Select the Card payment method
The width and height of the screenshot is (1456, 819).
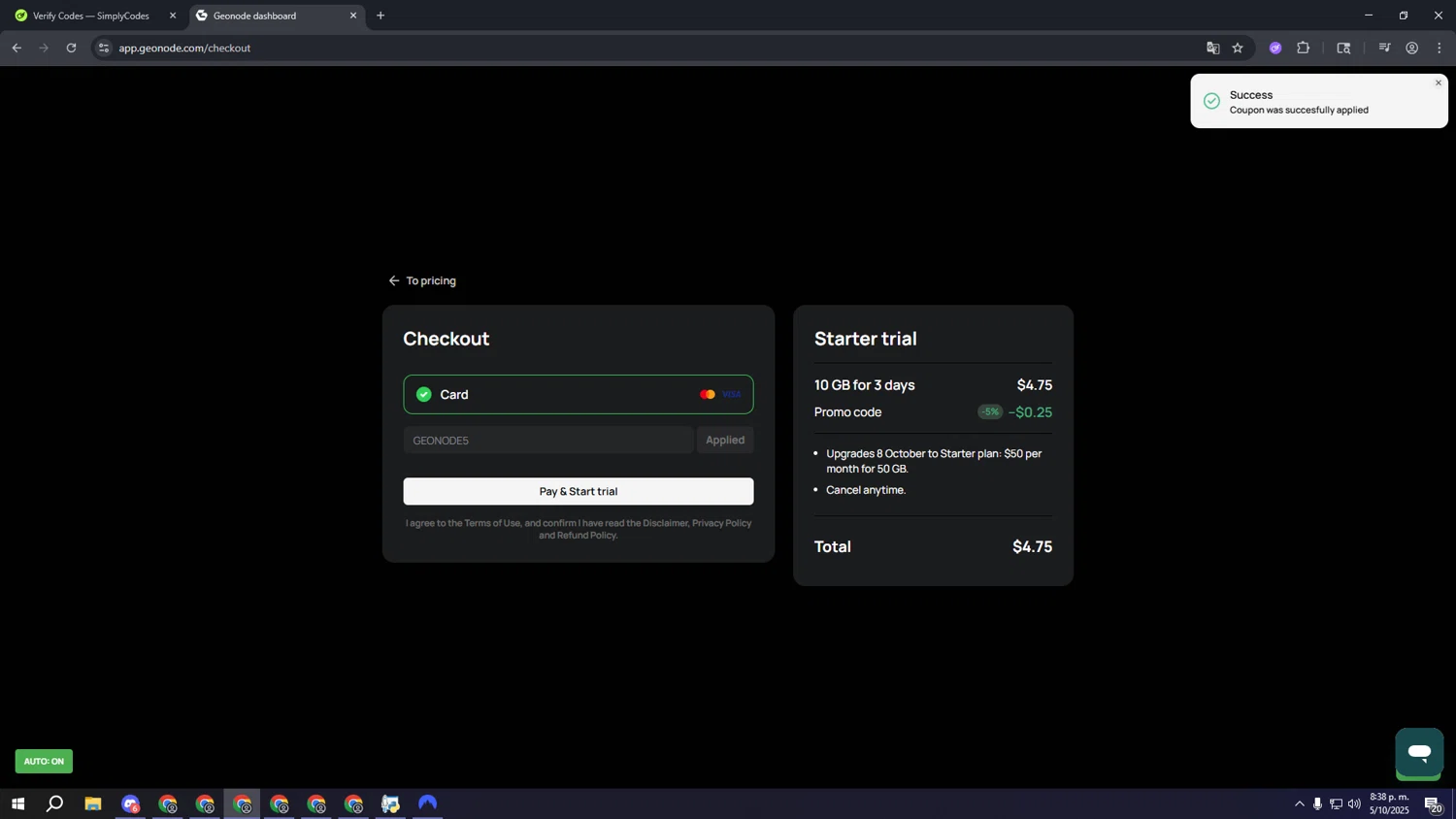(579, 394)
